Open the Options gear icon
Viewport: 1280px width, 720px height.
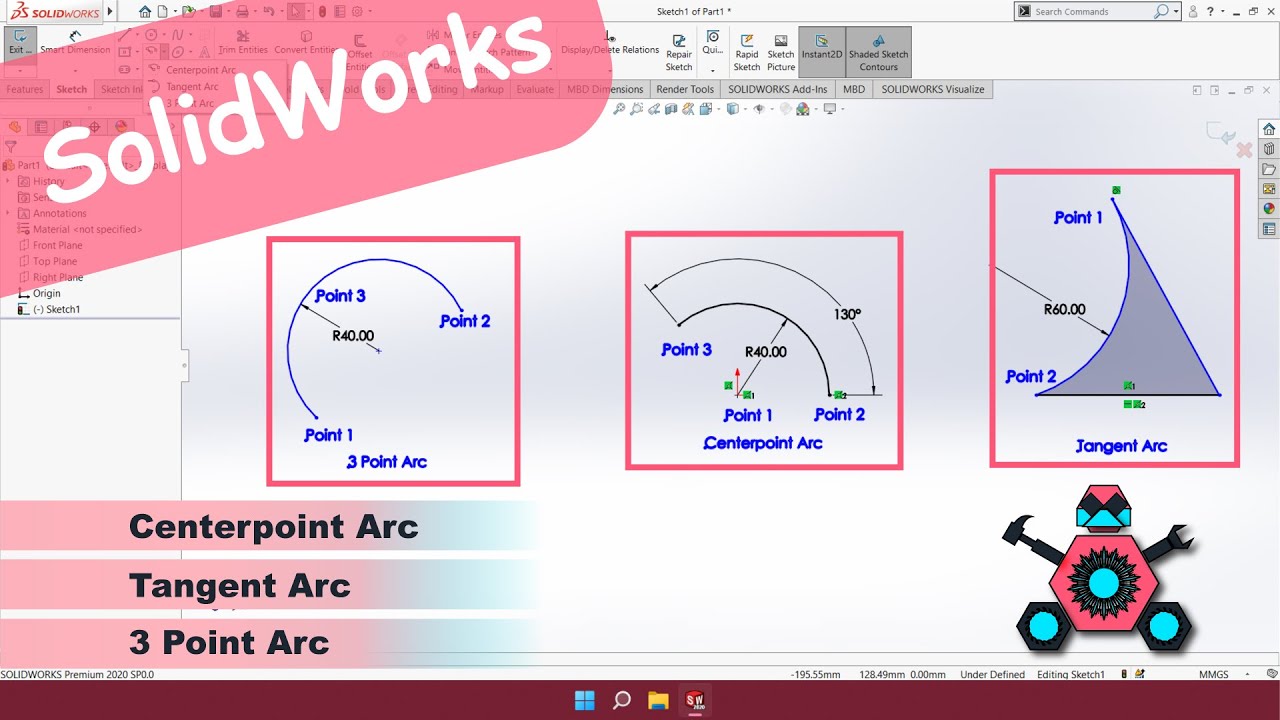click(358, 12)
